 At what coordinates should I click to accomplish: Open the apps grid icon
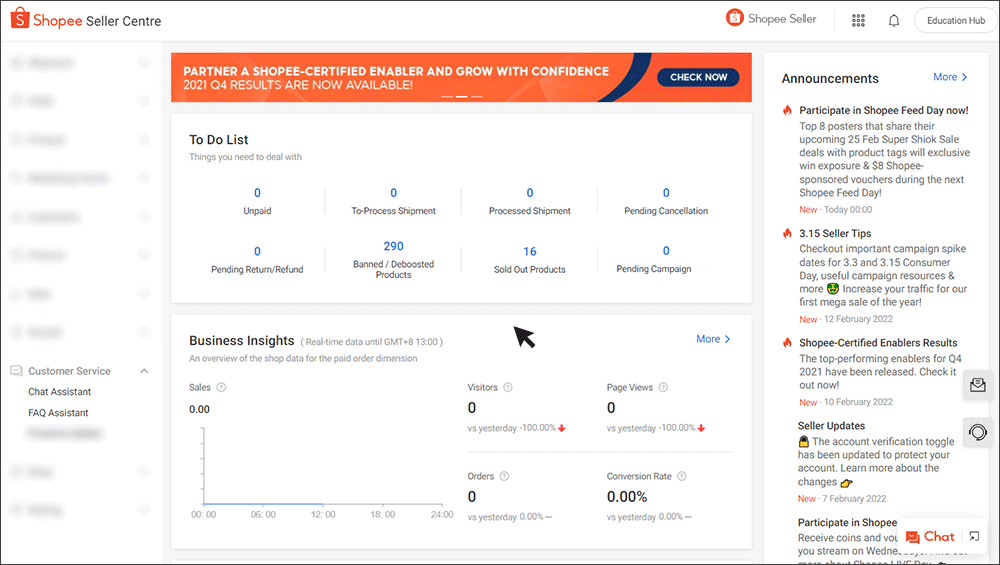click(858, 20)
